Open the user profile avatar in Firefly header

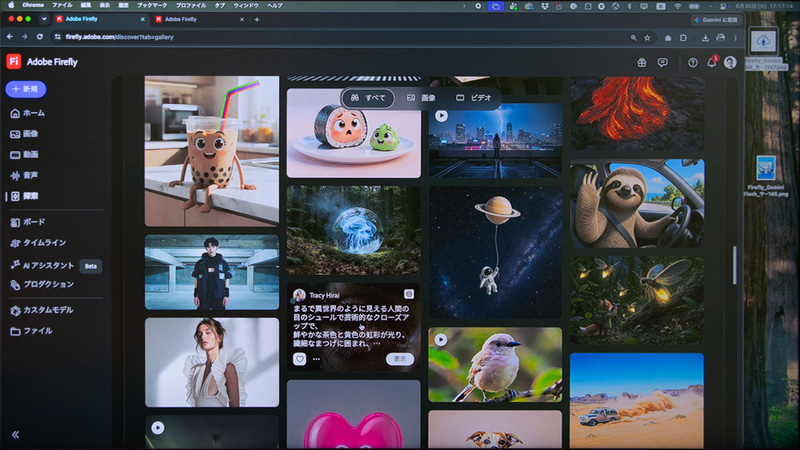tap(730, 62)
